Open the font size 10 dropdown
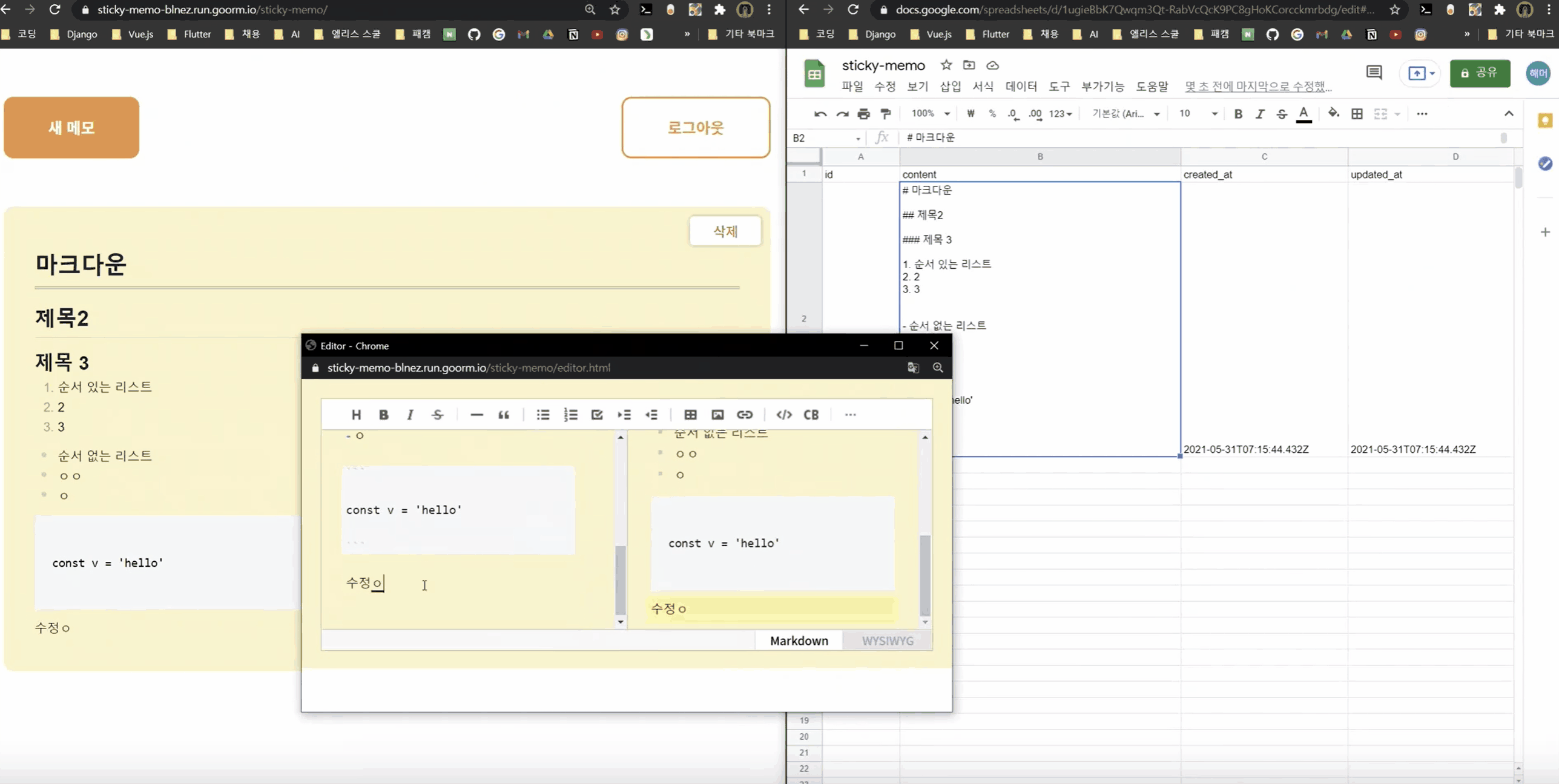The height and width of the screenshot is (784, 1559). 1198,114
